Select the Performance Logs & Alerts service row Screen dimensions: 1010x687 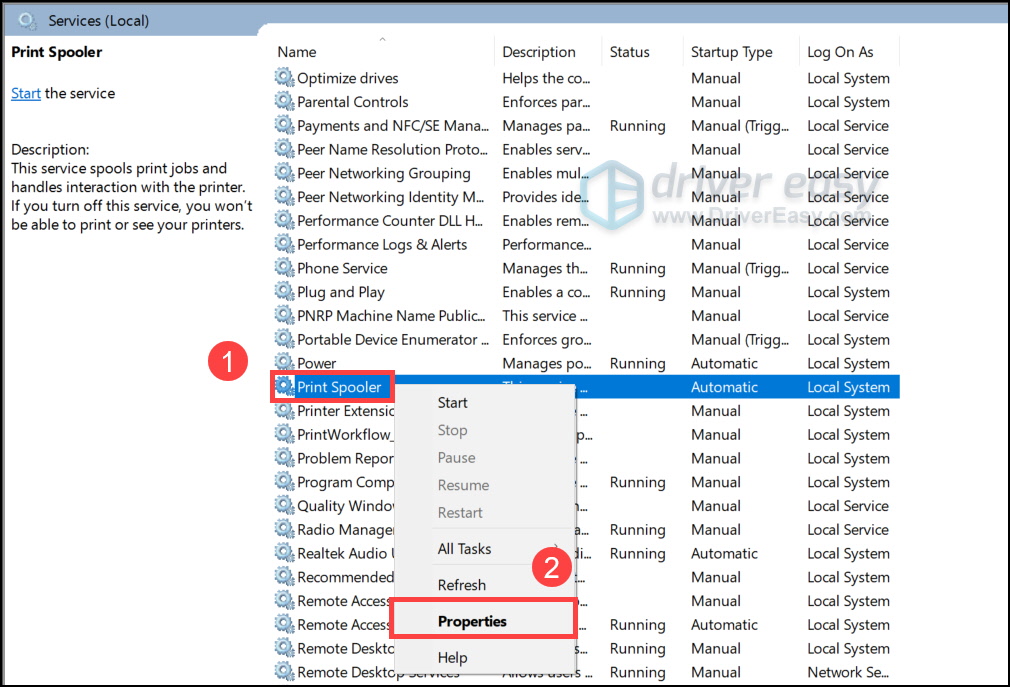click(585, 244)
